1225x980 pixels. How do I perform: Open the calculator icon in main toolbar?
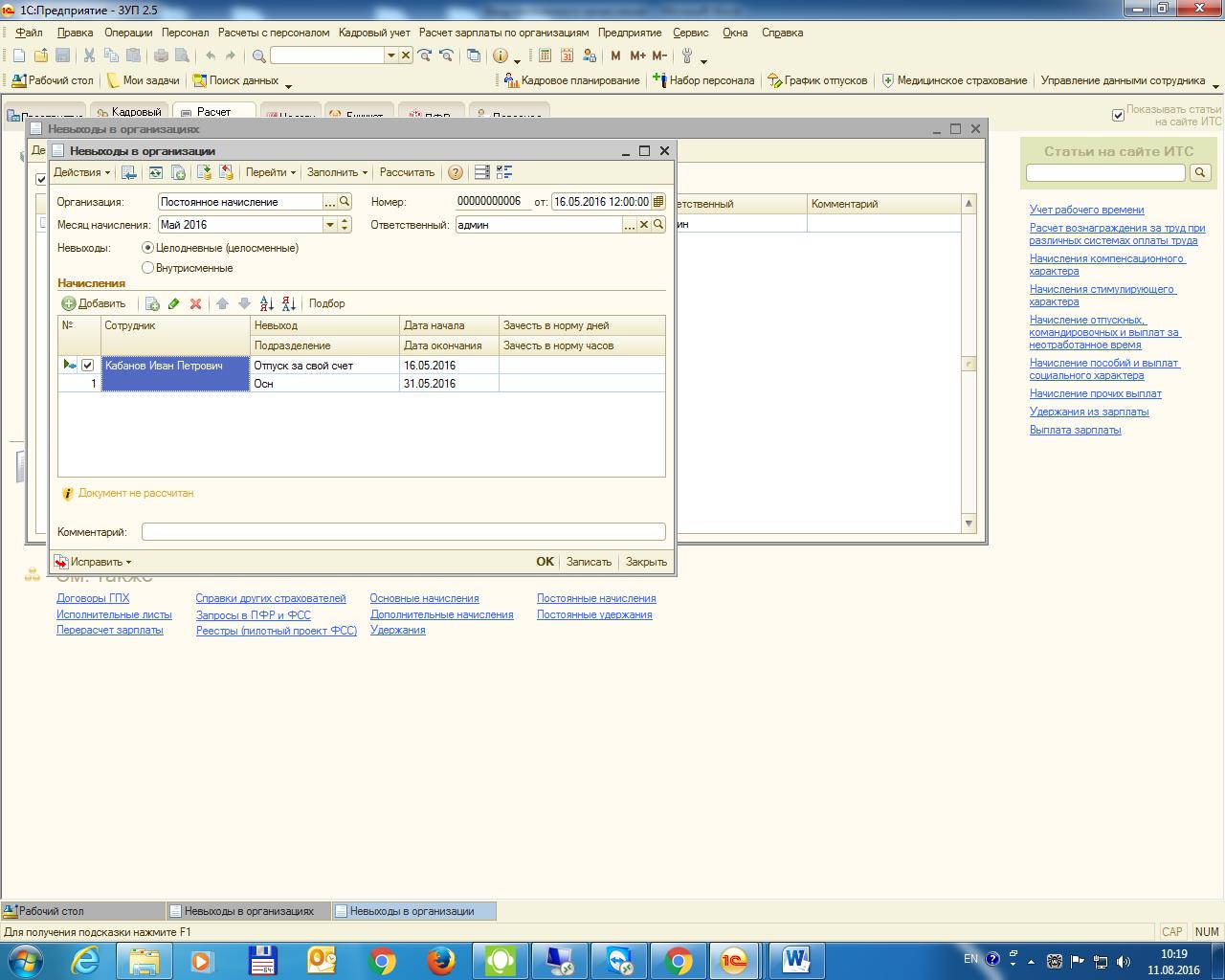point(546,56)
